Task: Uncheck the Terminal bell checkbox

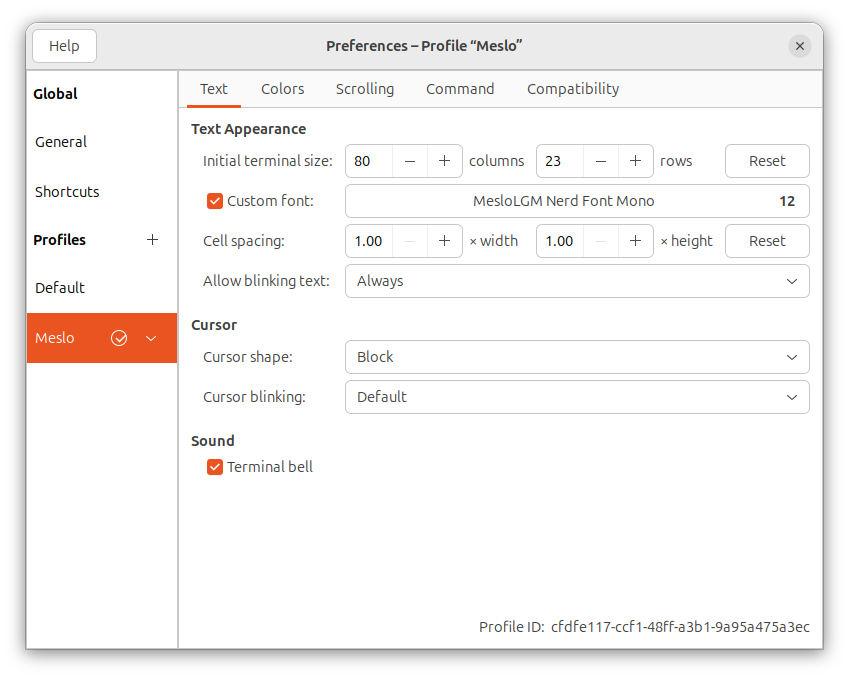Action: point(215,467)
